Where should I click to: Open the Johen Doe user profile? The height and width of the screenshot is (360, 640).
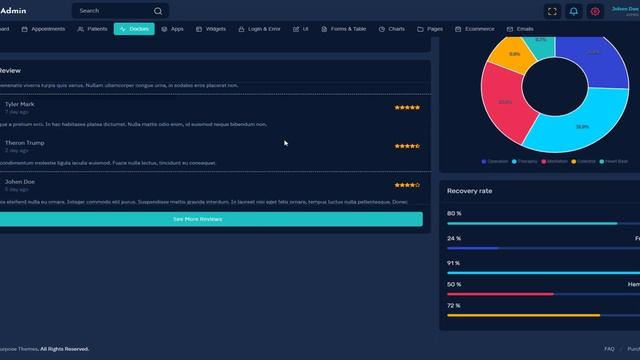625,11
